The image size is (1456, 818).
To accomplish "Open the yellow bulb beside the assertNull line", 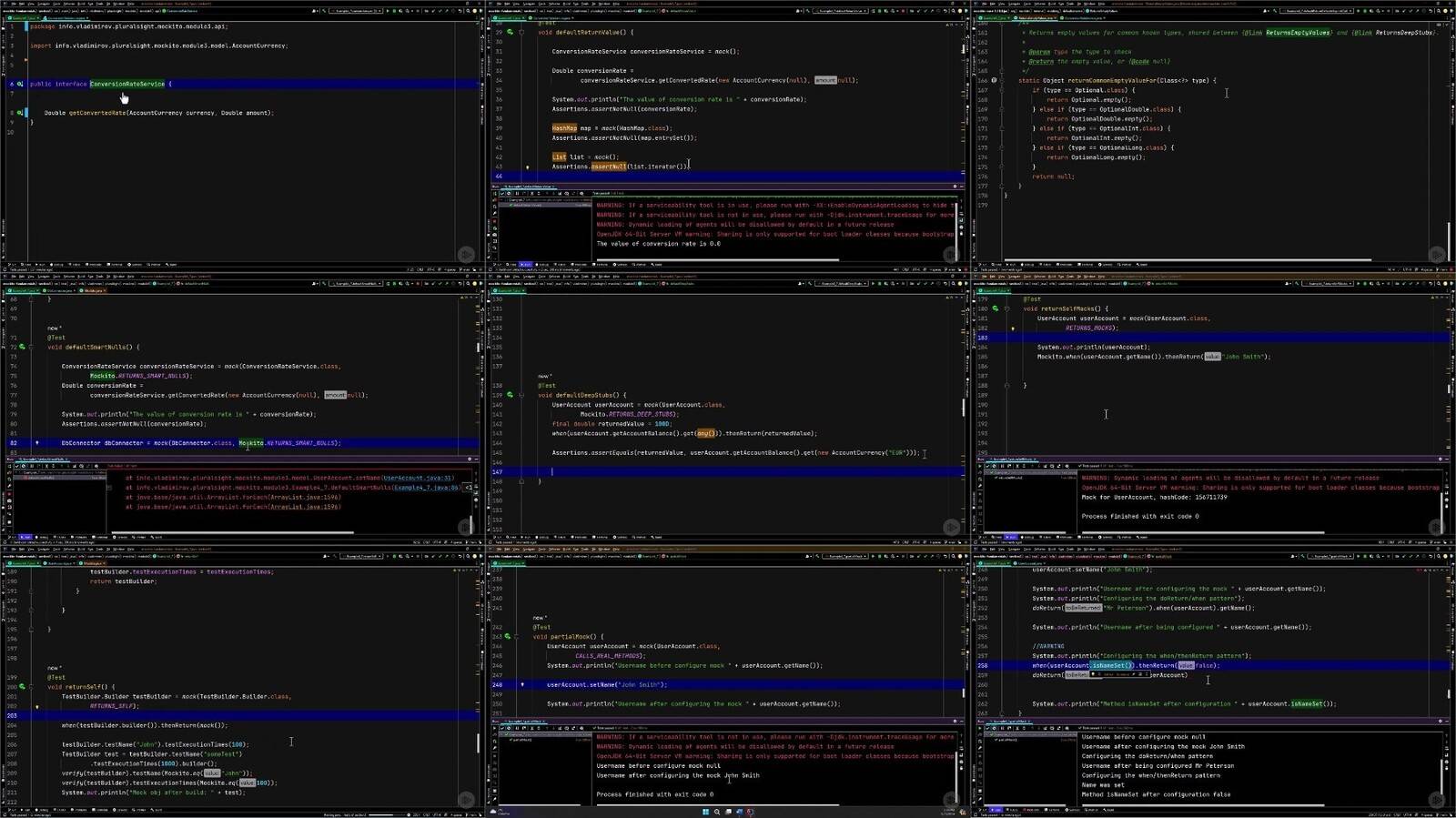I will point(527,167).
